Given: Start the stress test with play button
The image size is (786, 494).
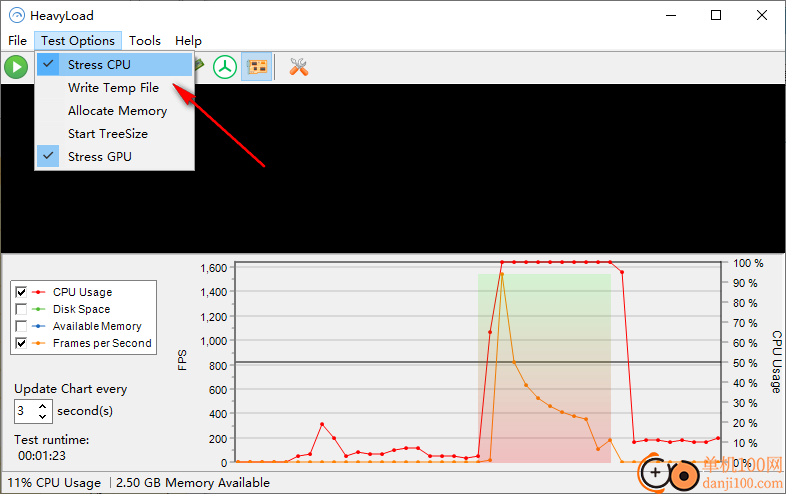Looking at the screenshot, I should pos(16,67).
